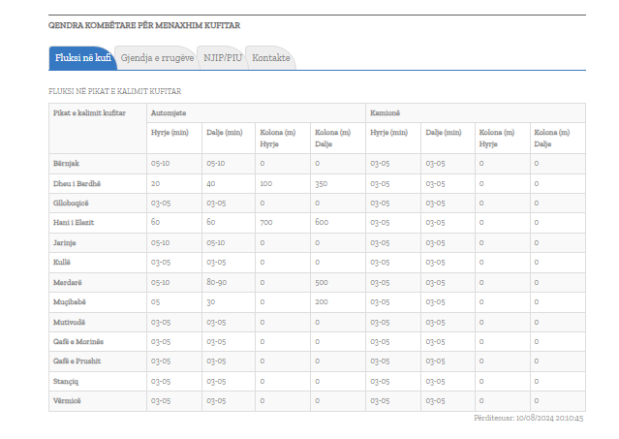This screenshot has height=439, width=619.
Task: Click the Automjete column group header
Action: pos(169,113)
